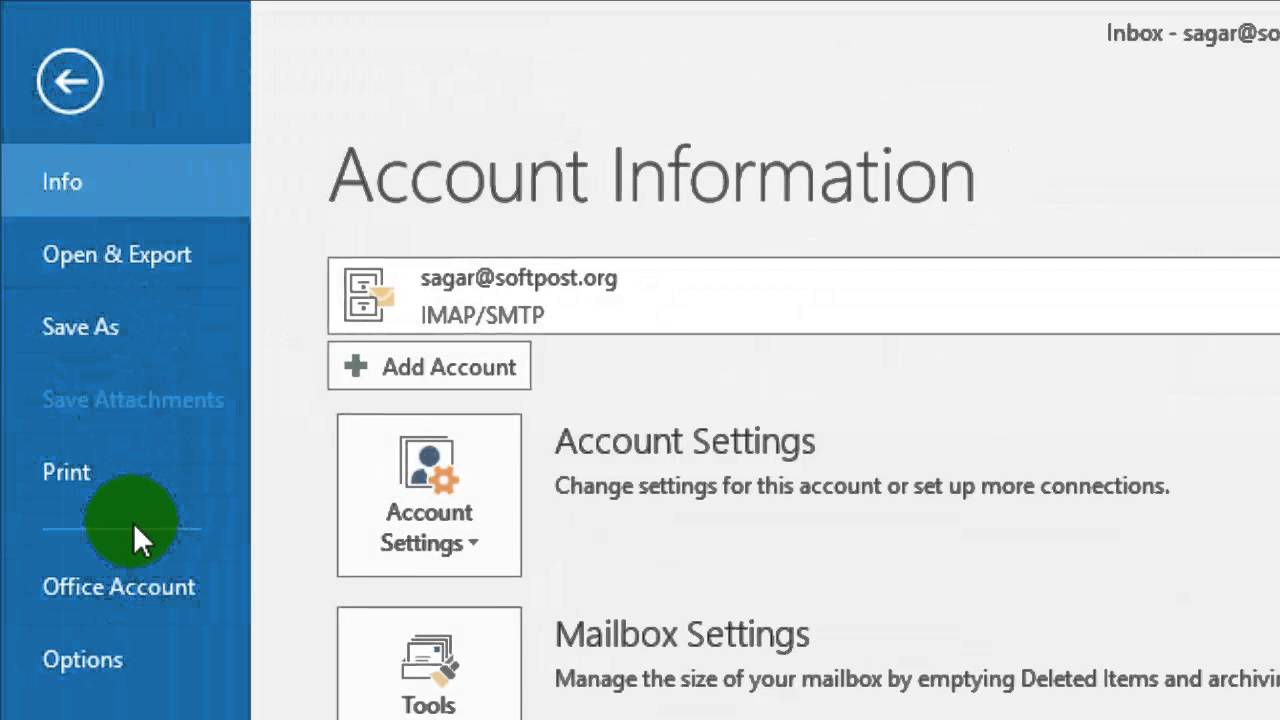
Task: Open the Office Account page
Action: coord(118,587)
